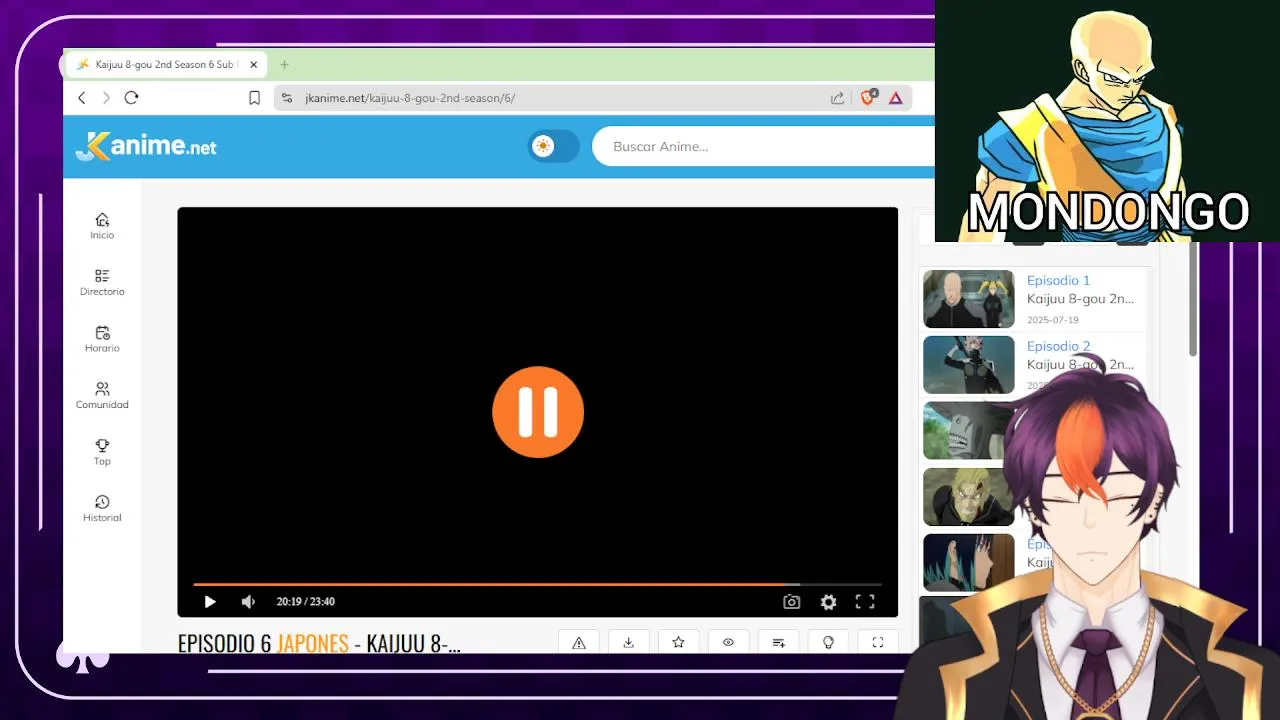Image resolution: width=1280 pixels, height=720 pixels.
Task: Share the page with the share icon
Action: [x=837, y=98]
